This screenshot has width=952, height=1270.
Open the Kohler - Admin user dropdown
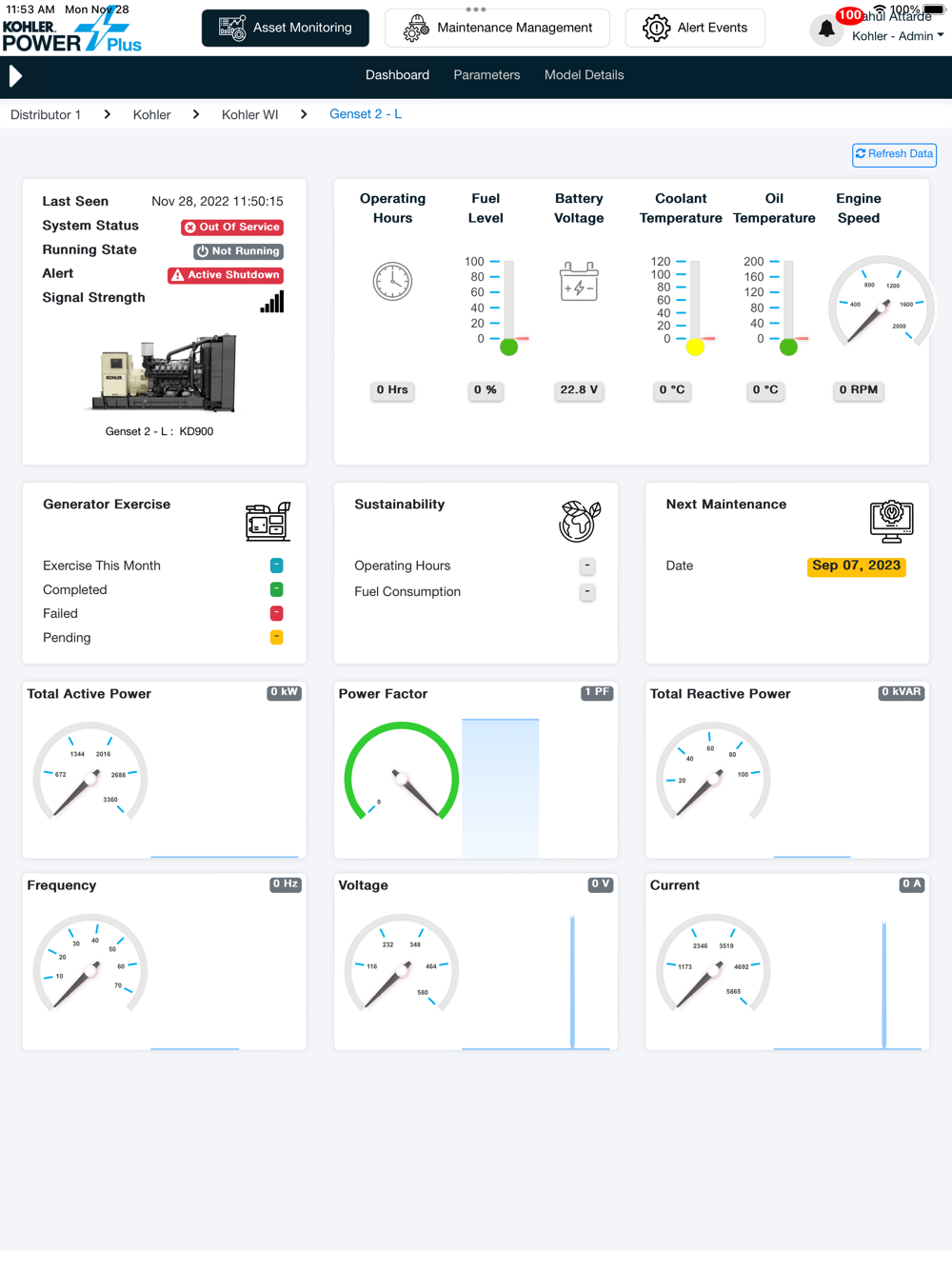[897, 36]
